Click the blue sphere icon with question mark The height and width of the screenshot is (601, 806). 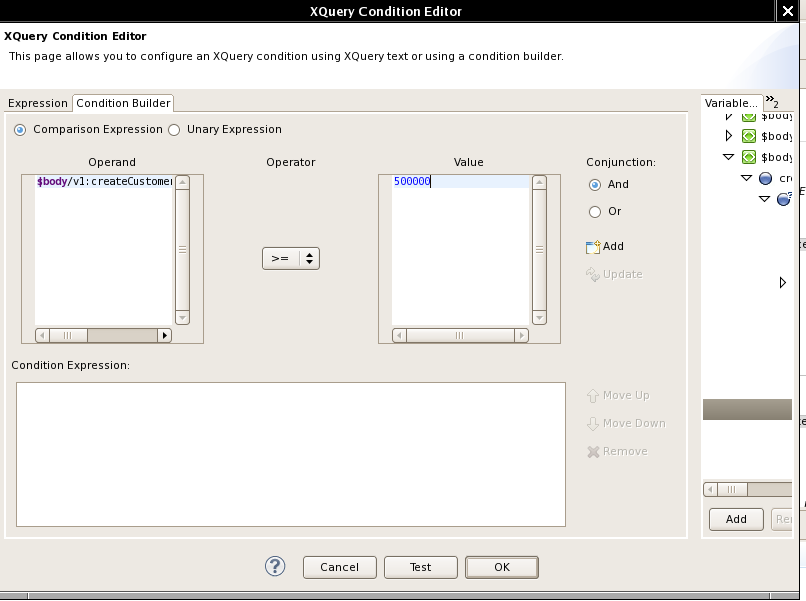coord(784,198)
